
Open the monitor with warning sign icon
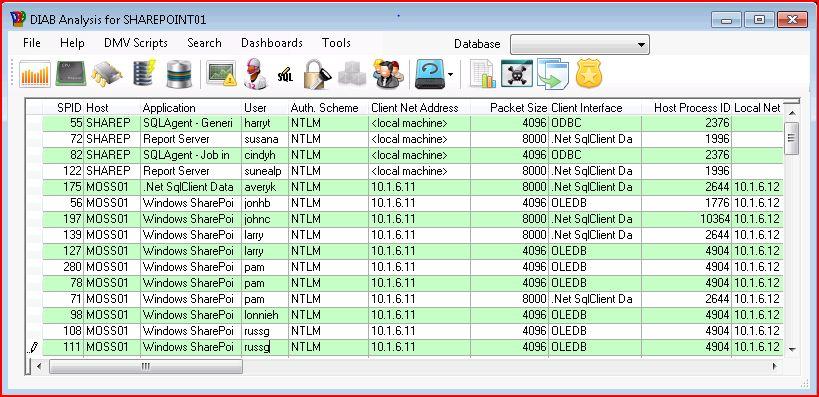click(x=221, y=74)
